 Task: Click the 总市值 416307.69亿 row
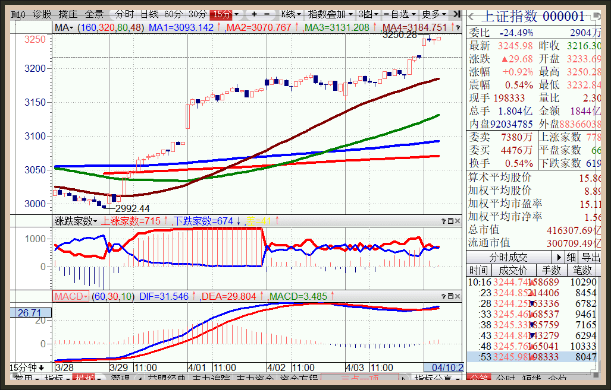[535, 230]
